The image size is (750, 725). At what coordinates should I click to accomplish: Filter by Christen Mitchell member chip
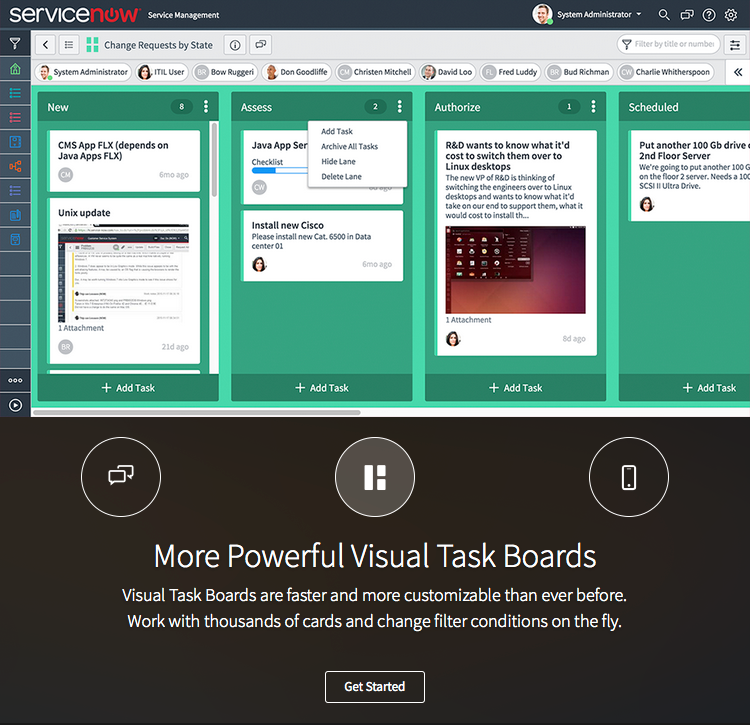375,72
